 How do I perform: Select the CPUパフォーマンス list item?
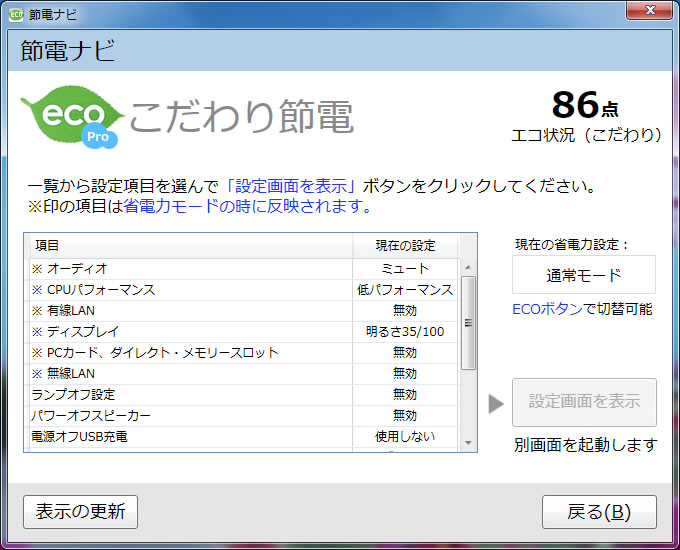190,290
